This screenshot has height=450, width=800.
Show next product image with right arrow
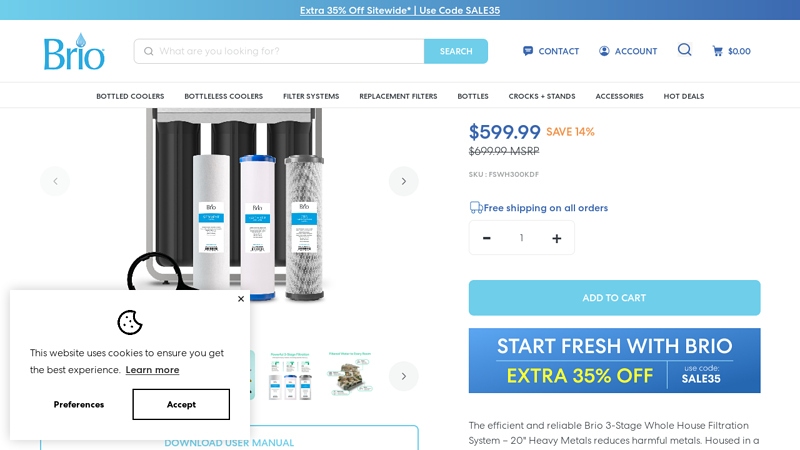pyautogui.click(x=404, y=181)
